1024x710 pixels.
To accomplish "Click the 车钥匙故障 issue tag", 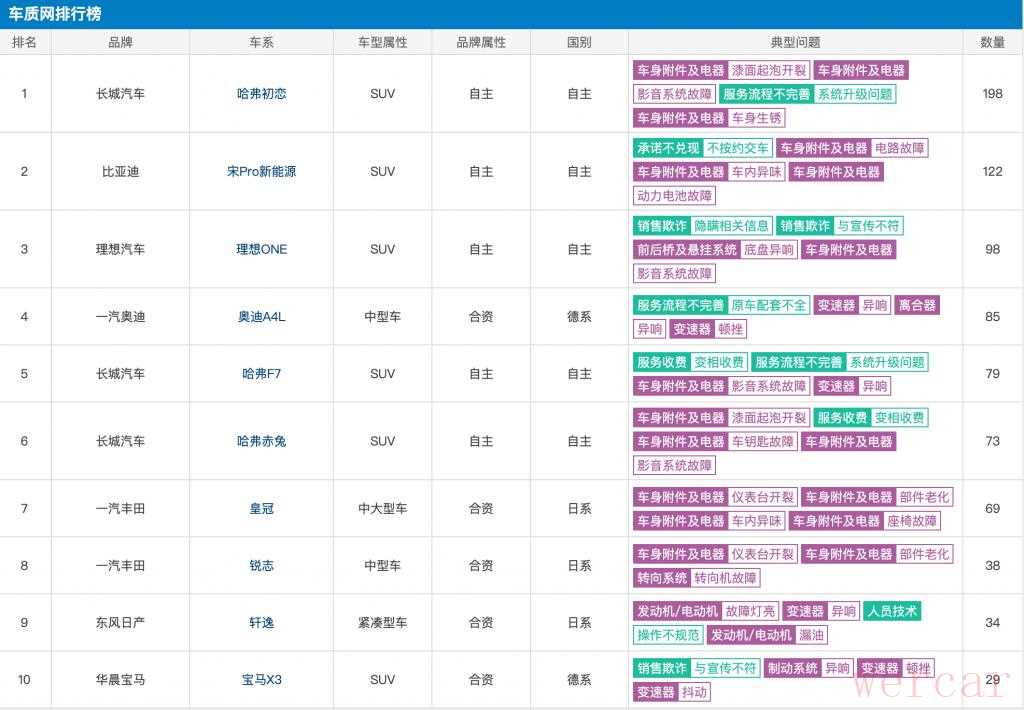I will (763, 441).
